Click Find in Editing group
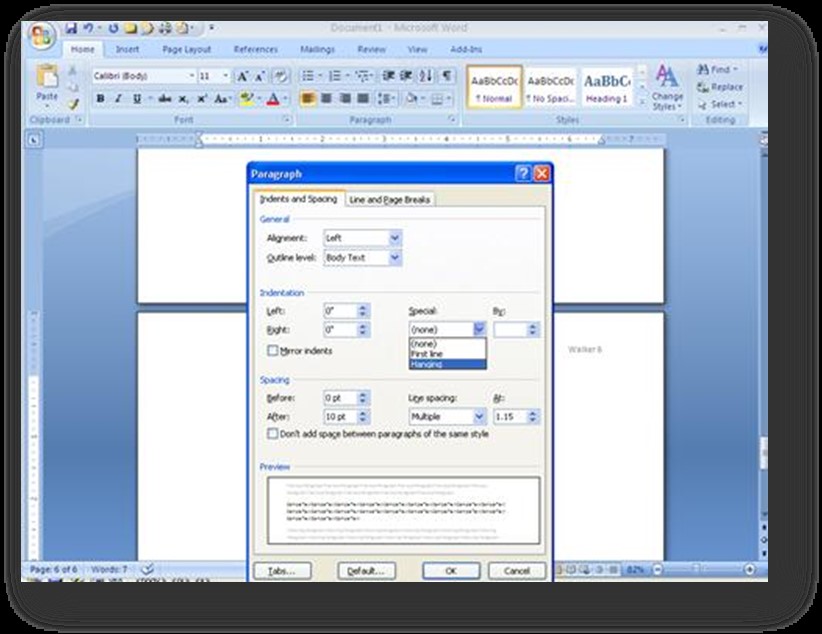Image resolution: width=822 pixels, height=634 pixels. (717, 69)
